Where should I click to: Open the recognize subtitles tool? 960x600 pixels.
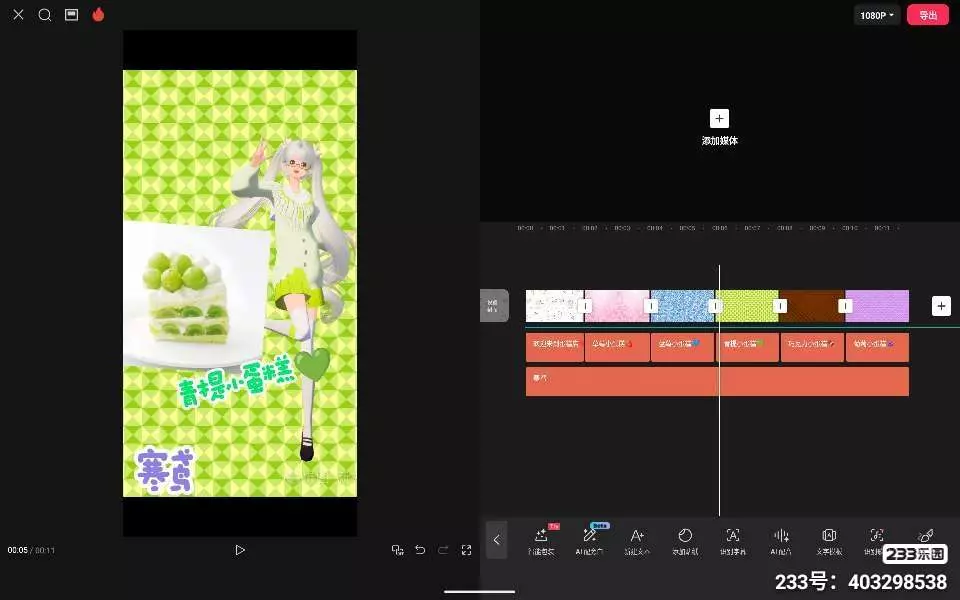733,541
